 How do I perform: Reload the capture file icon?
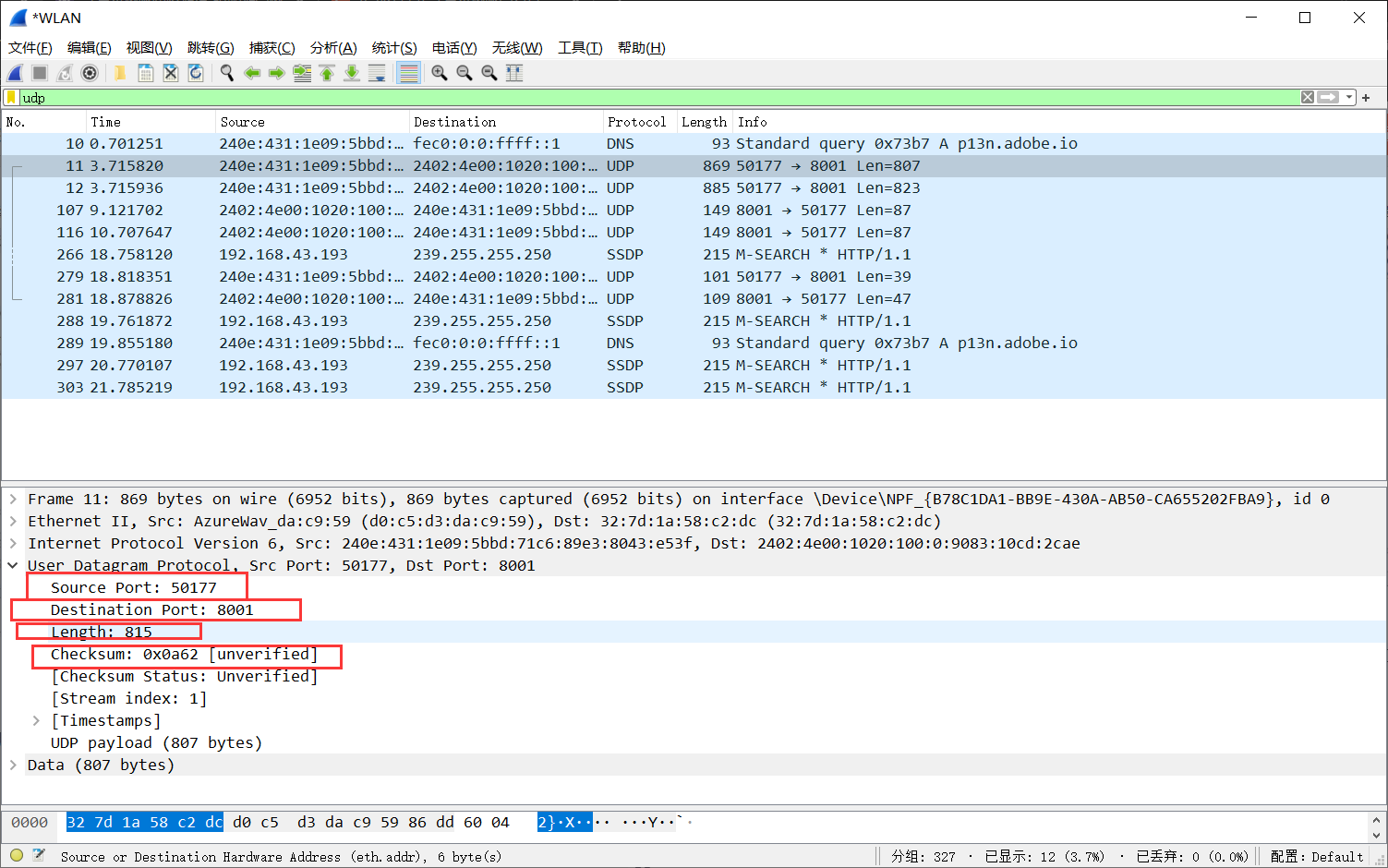point(196,73)
